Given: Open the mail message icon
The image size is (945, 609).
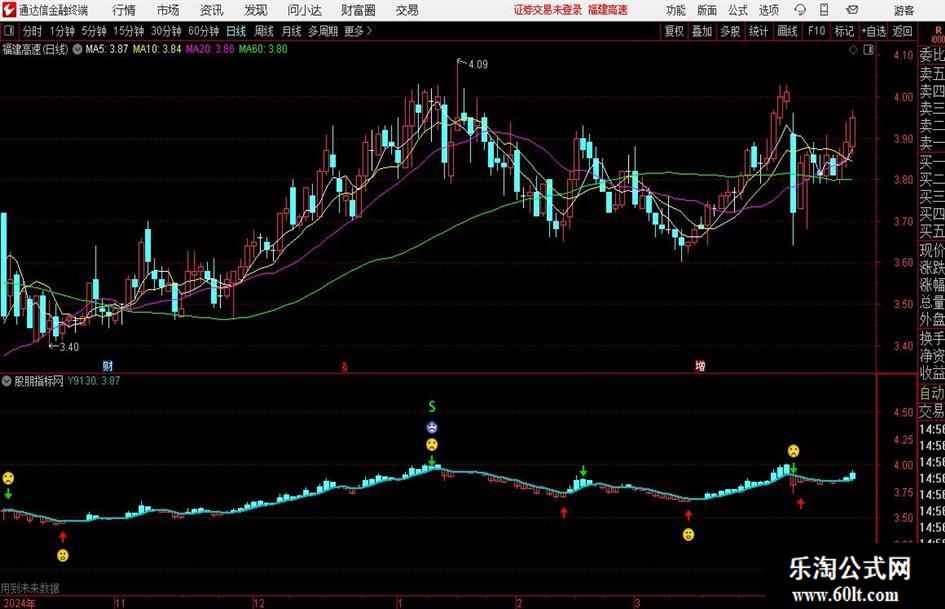Looking at the screenshot, I should (852, 10).
